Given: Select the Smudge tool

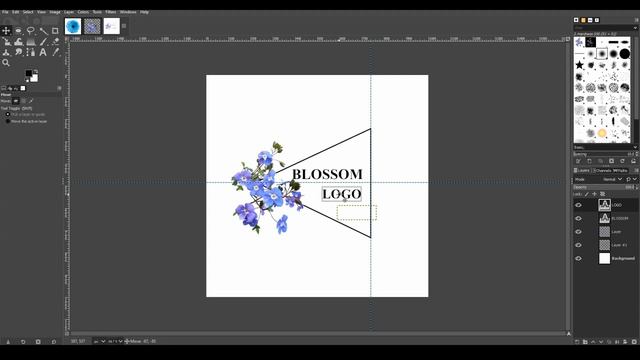Looking at the screenshot, I should 18,52.
